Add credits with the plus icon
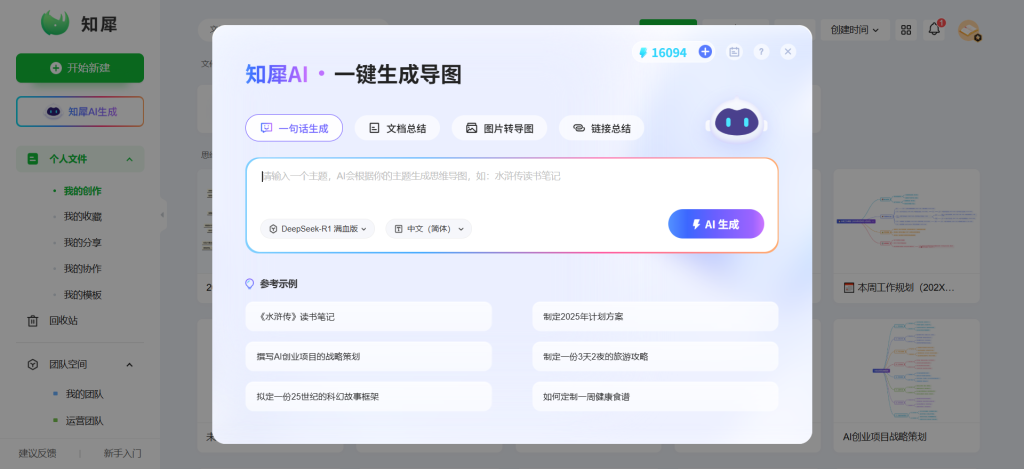The height and width of the screenshot is (469, 1024). point(705,52)
